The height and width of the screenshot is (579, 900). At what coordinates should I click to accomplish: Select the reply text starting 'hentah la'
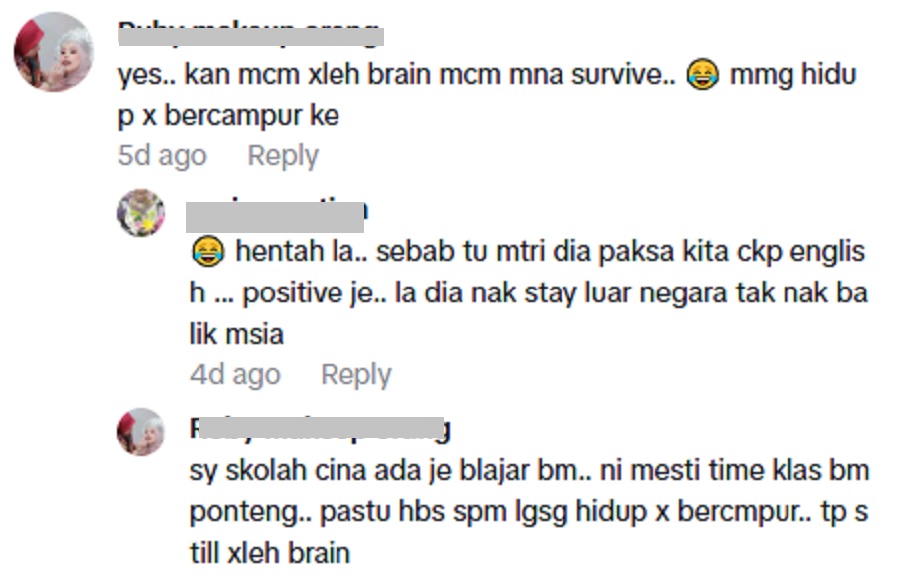529,293
